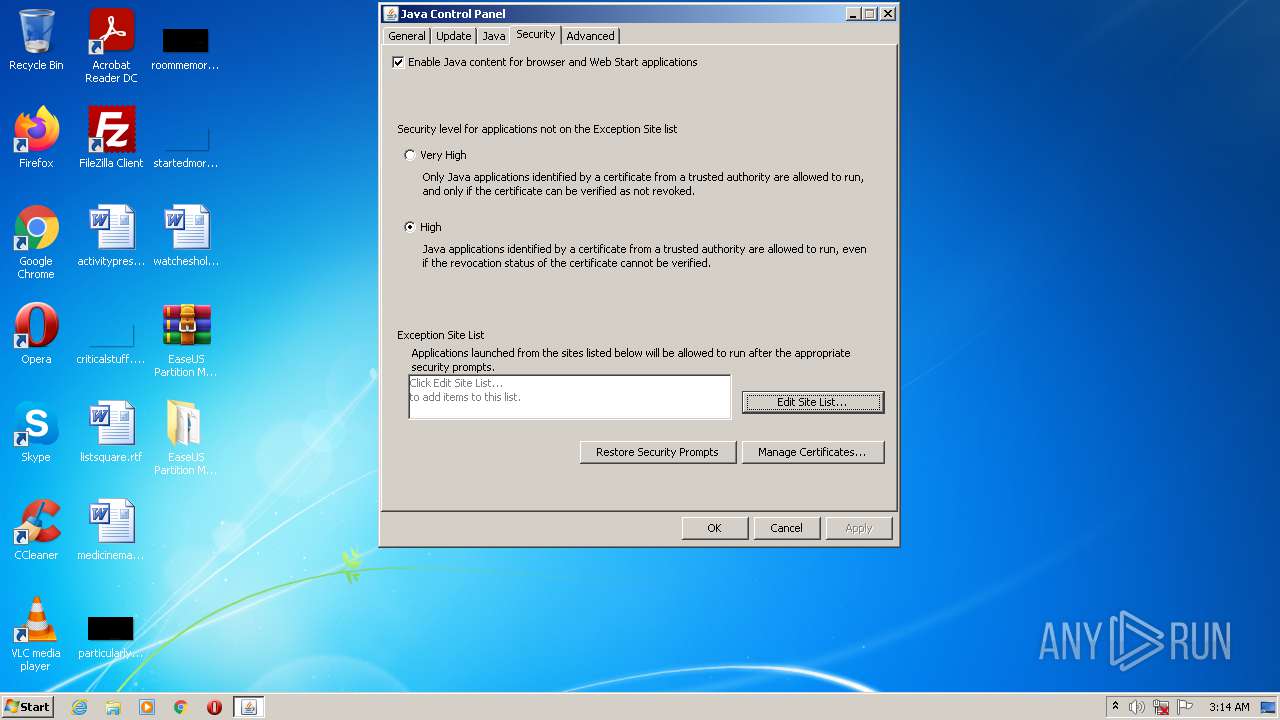Click the Security tab

click(x=535, y=35)
